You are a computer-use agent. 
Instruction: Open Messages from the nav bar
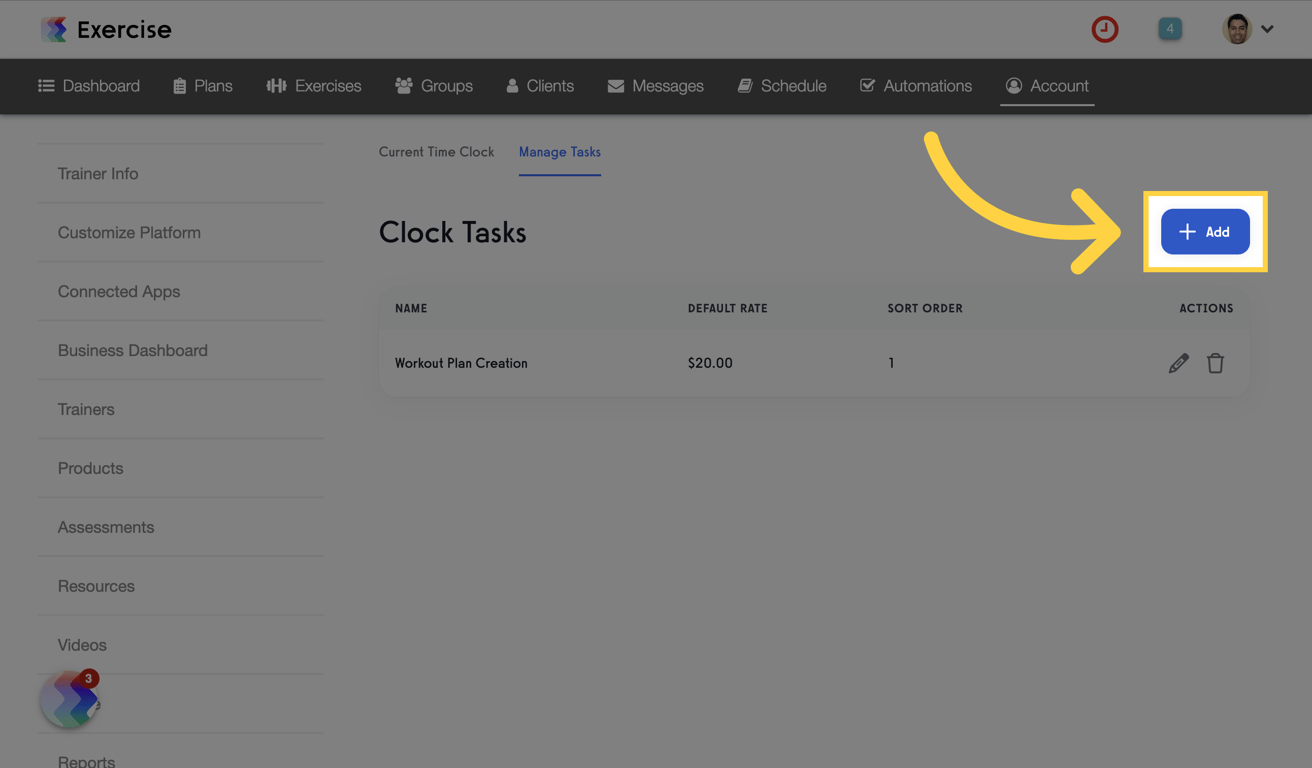pyautogui.click(x=656, y=86)
